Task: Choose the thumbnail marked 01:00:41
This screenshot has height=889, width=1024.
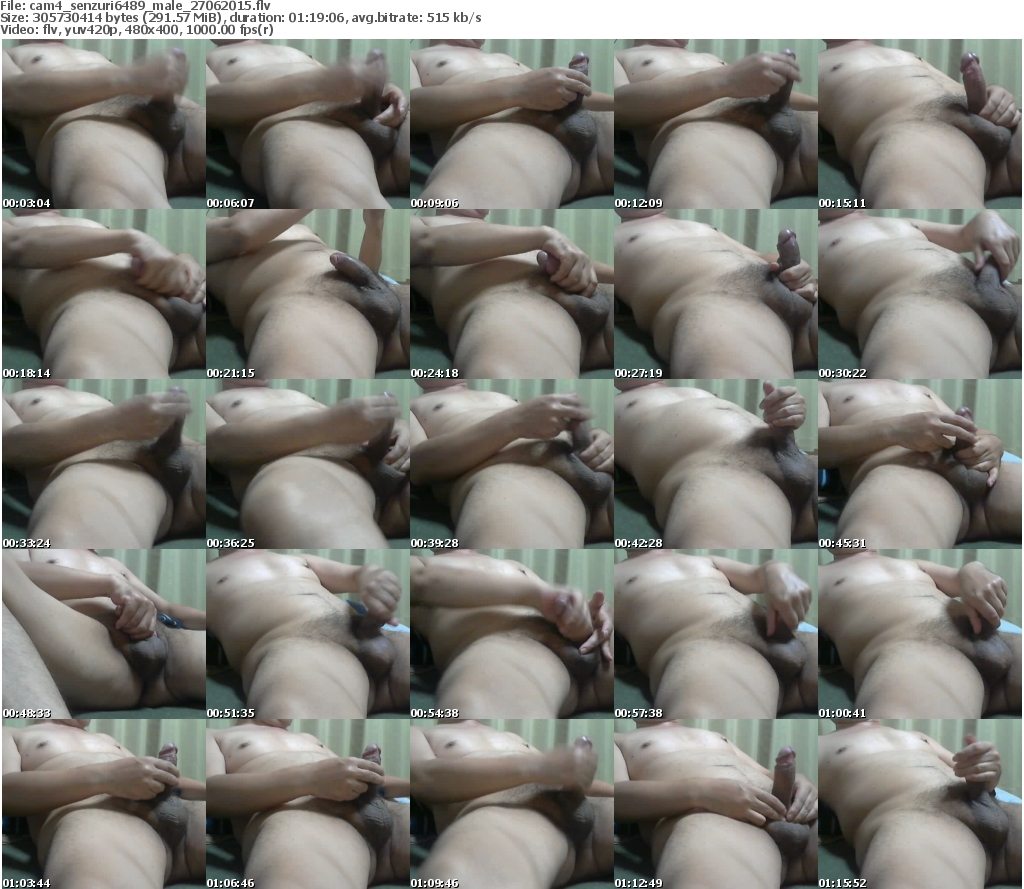Action: click(920, 634)
